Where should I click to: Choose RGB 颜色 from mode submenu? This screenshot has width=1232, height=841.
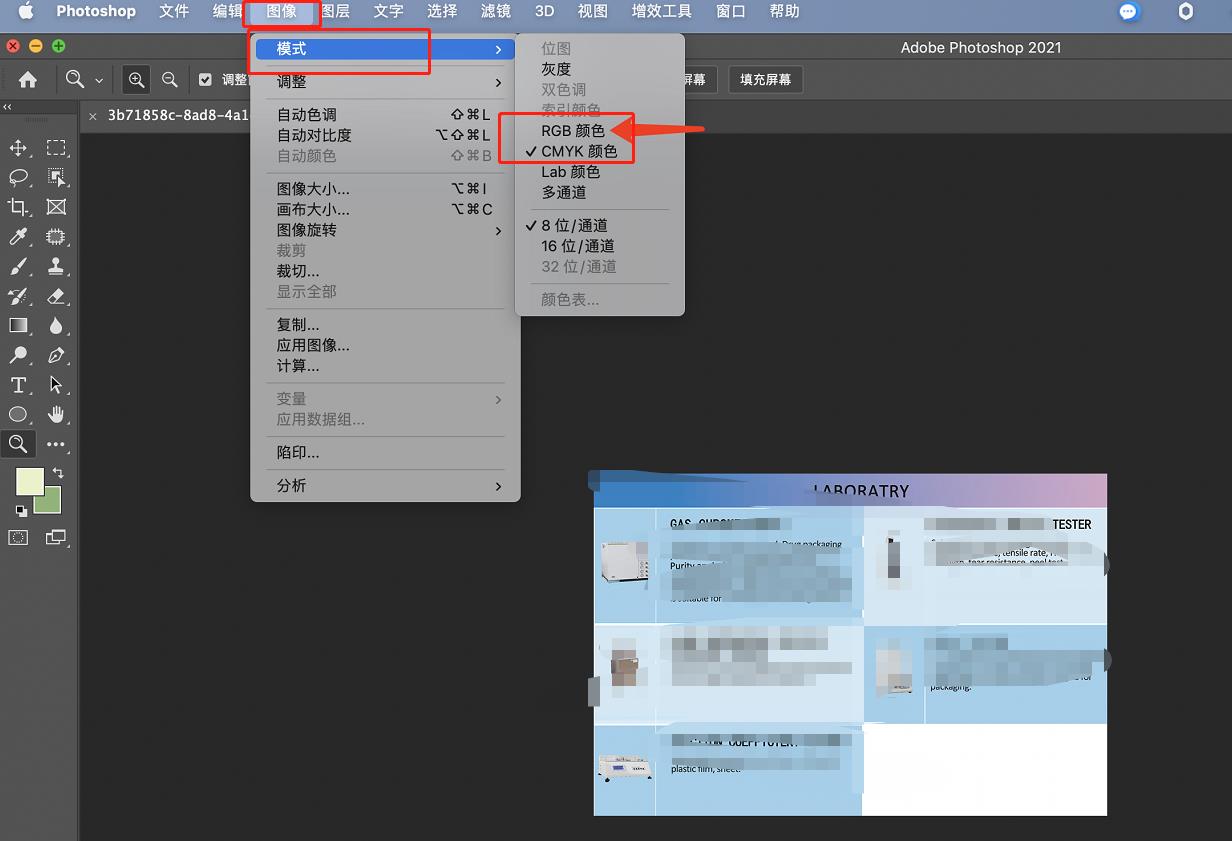coord(572,131)
